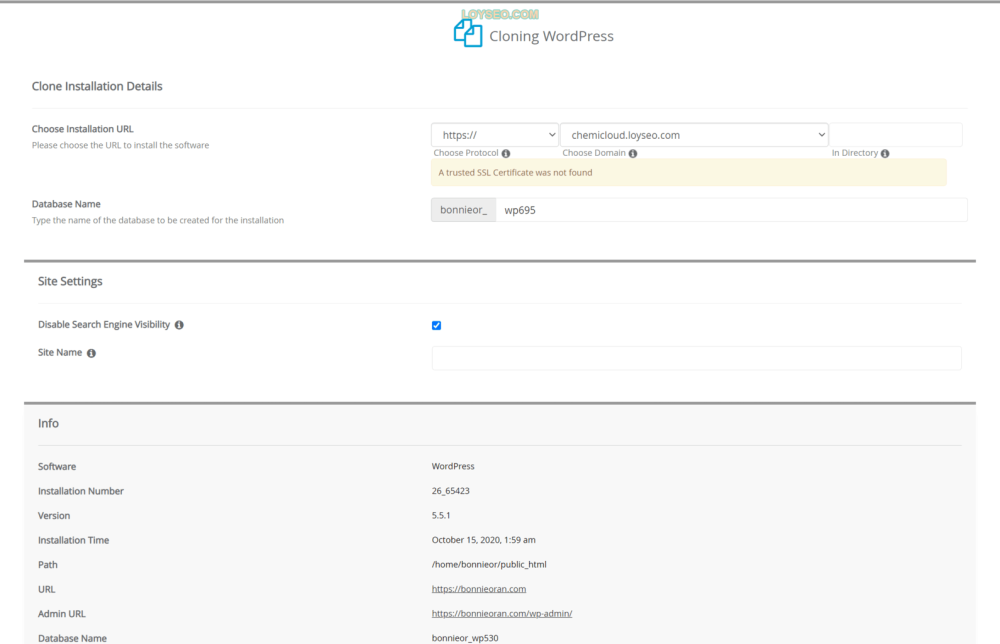Click the Cloning WordPress heading
Viewport: 1000px width, 644px height.
point(551,36)
